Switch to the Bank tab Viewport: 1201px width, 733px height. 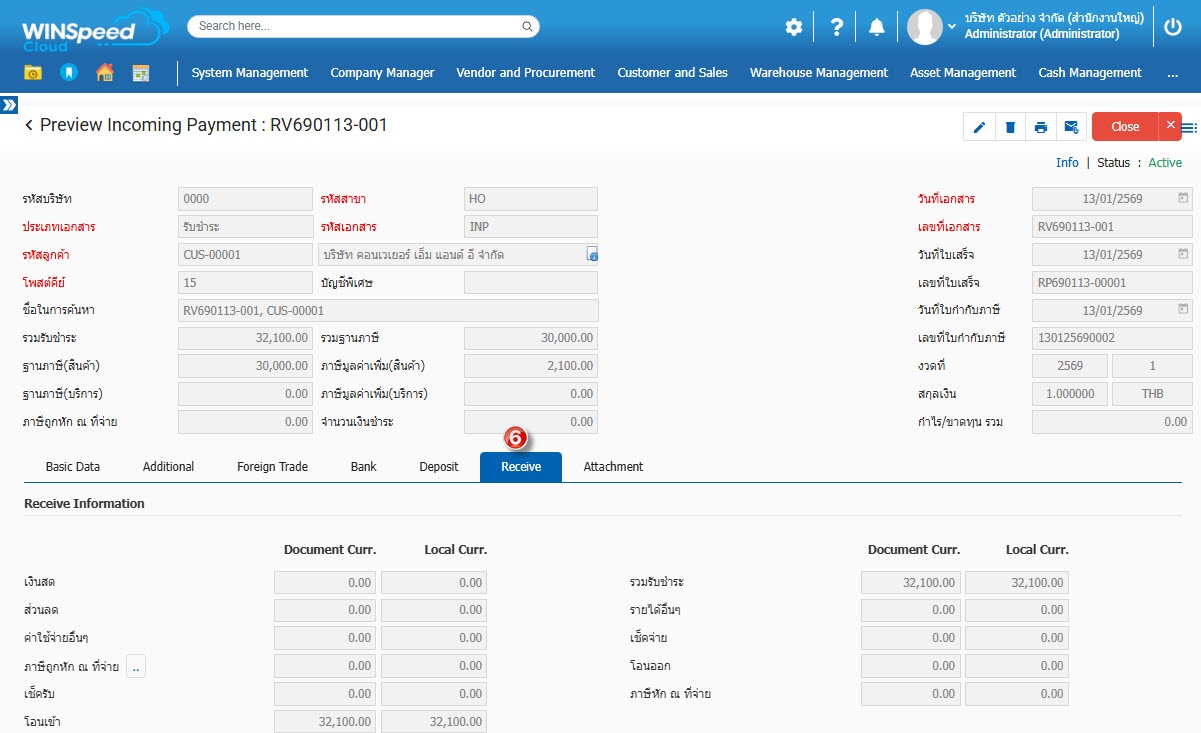pyautogui.click(x=364, y=467)
